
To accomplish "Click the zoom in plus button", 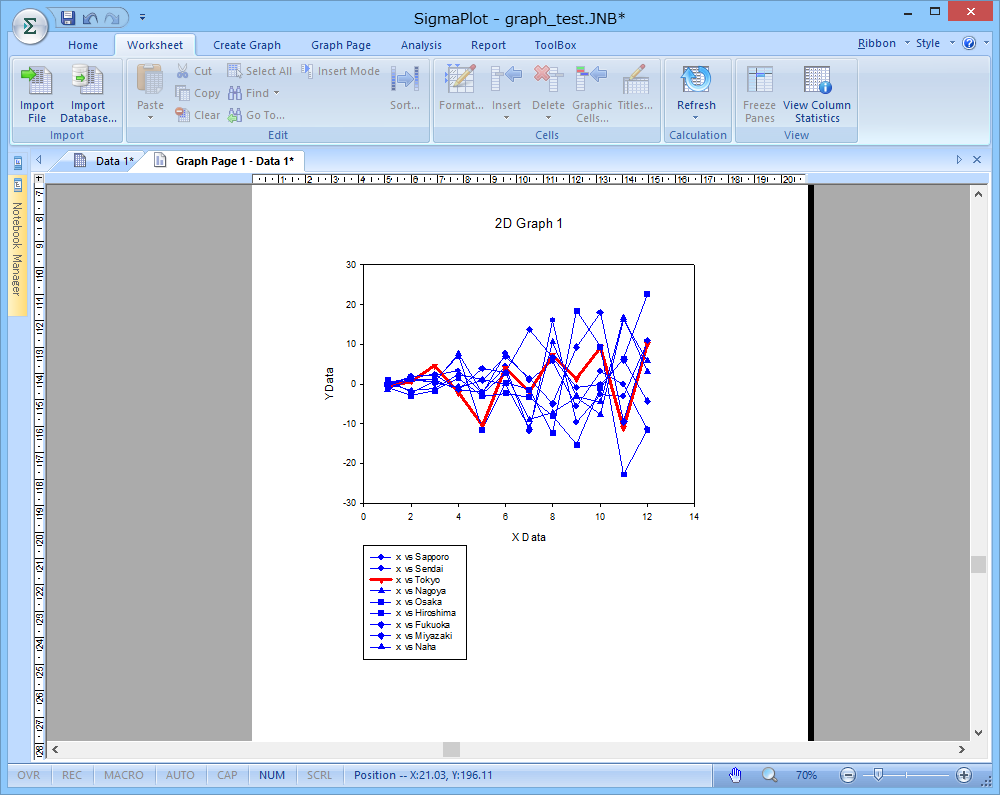I will pos(964,775).
